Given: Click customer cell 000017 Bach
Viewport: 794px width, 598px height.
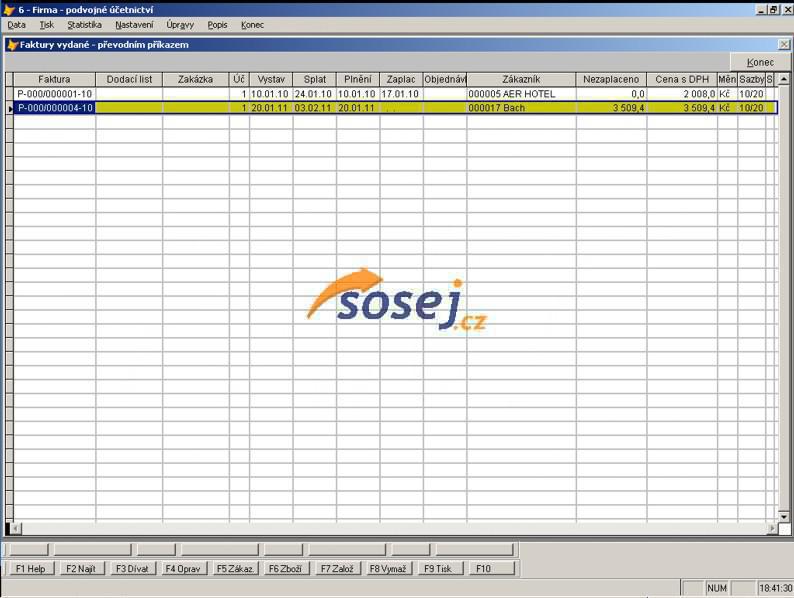Looking at the screenshot, I should 520,108.
